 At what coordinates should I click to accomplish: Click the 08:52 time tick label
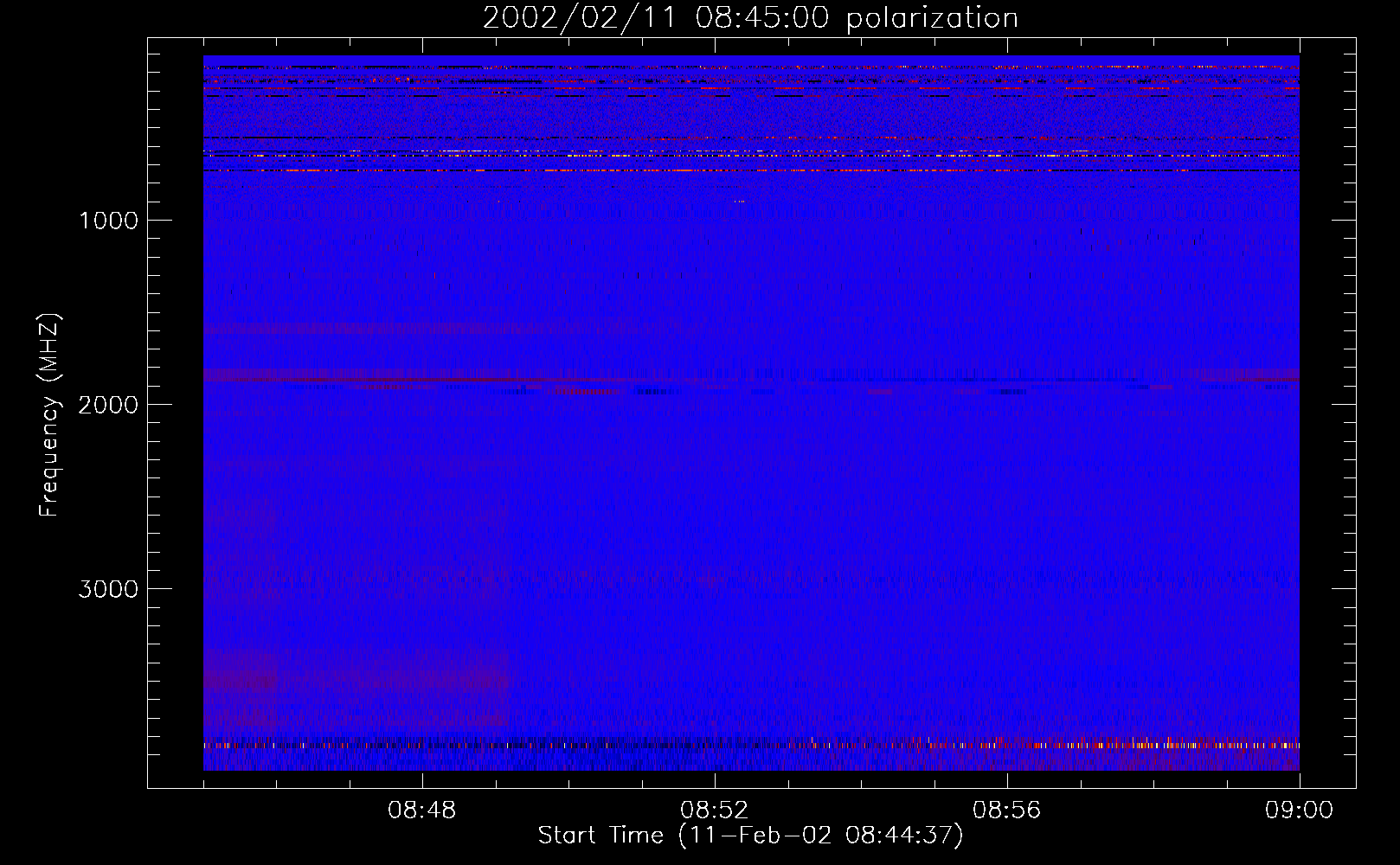(x=715, y=811)
